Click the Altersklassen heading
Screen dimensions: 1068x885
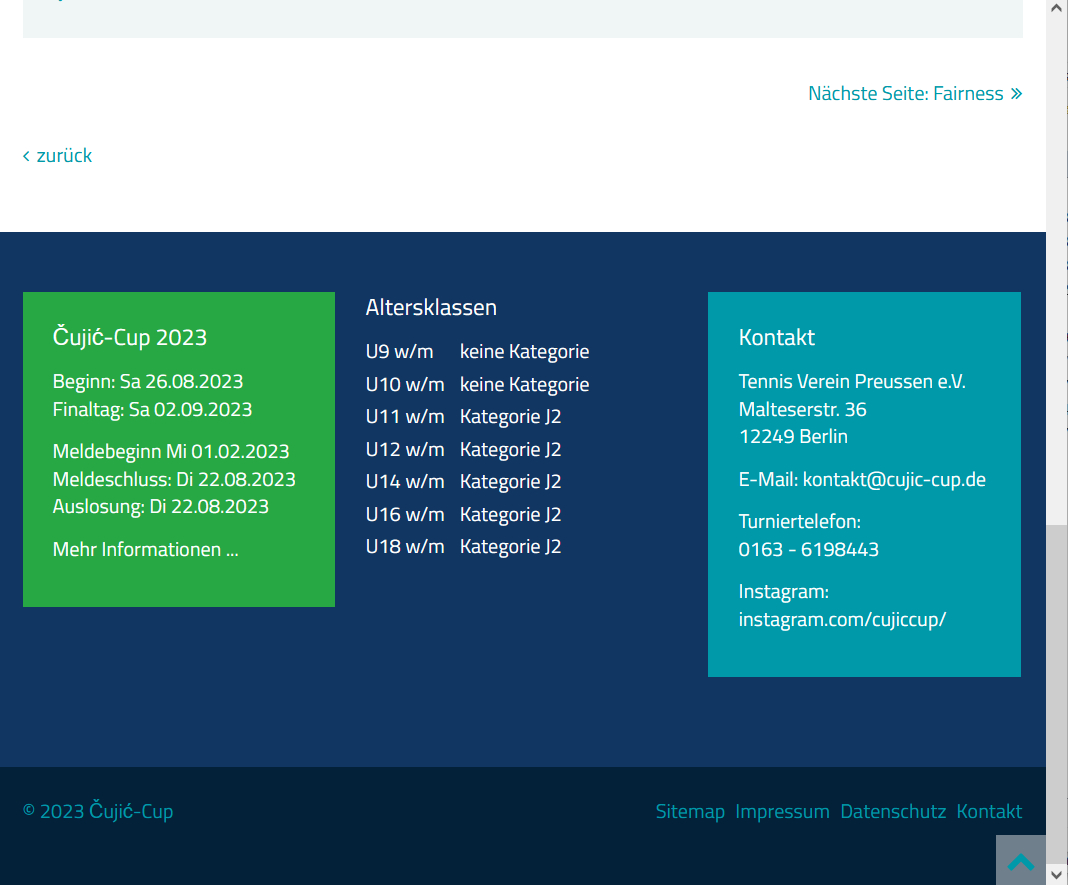(431, 307)
